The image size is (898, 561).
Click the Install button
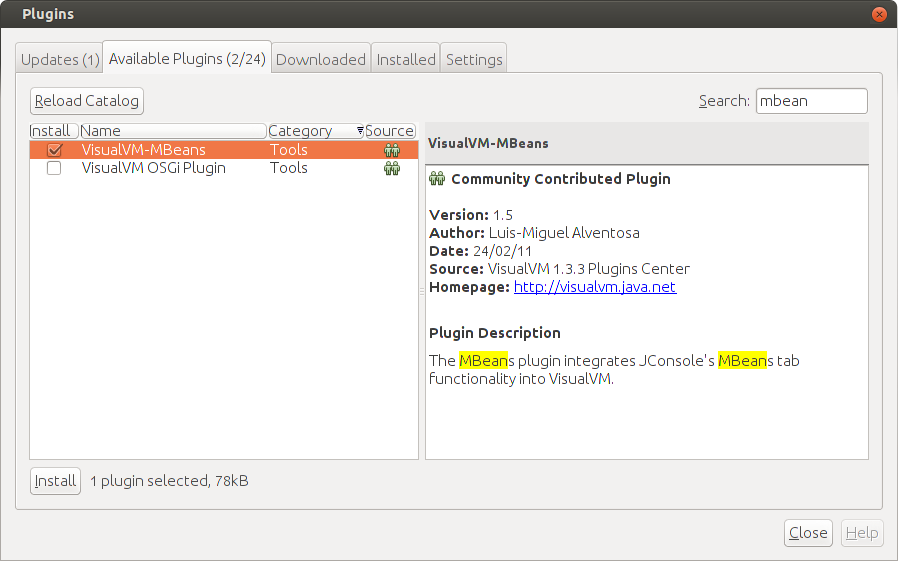55,481
